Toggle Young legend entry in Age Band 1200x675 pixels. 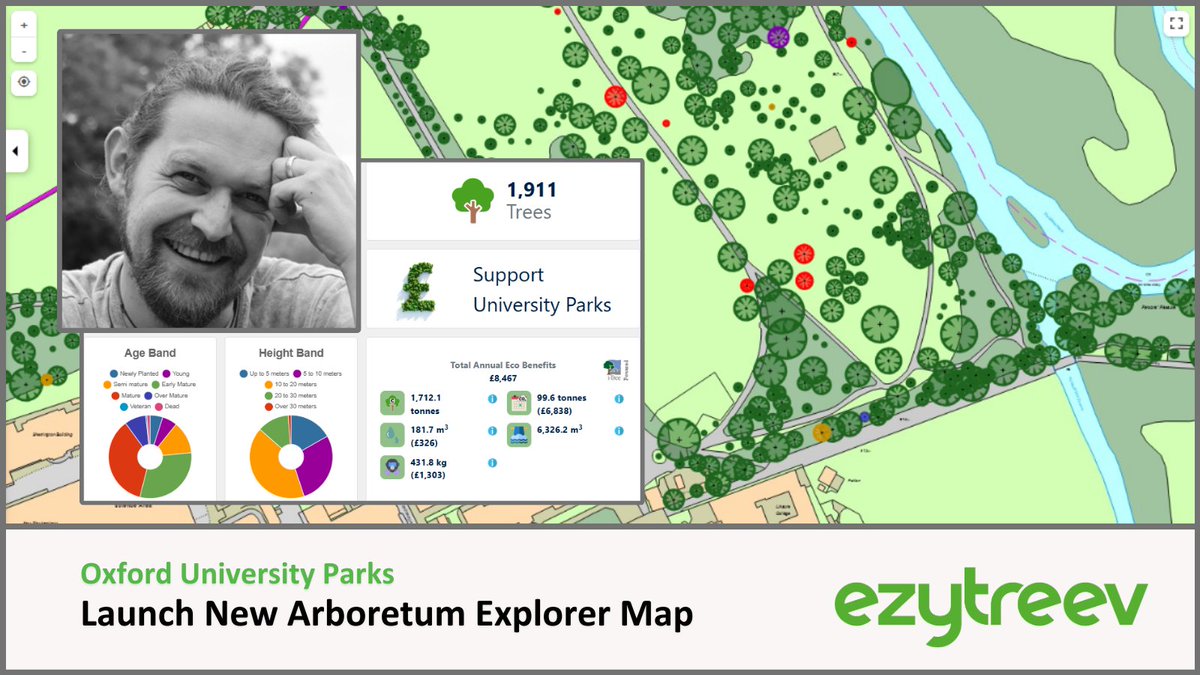pyautogui.click(x=176, y=374)
